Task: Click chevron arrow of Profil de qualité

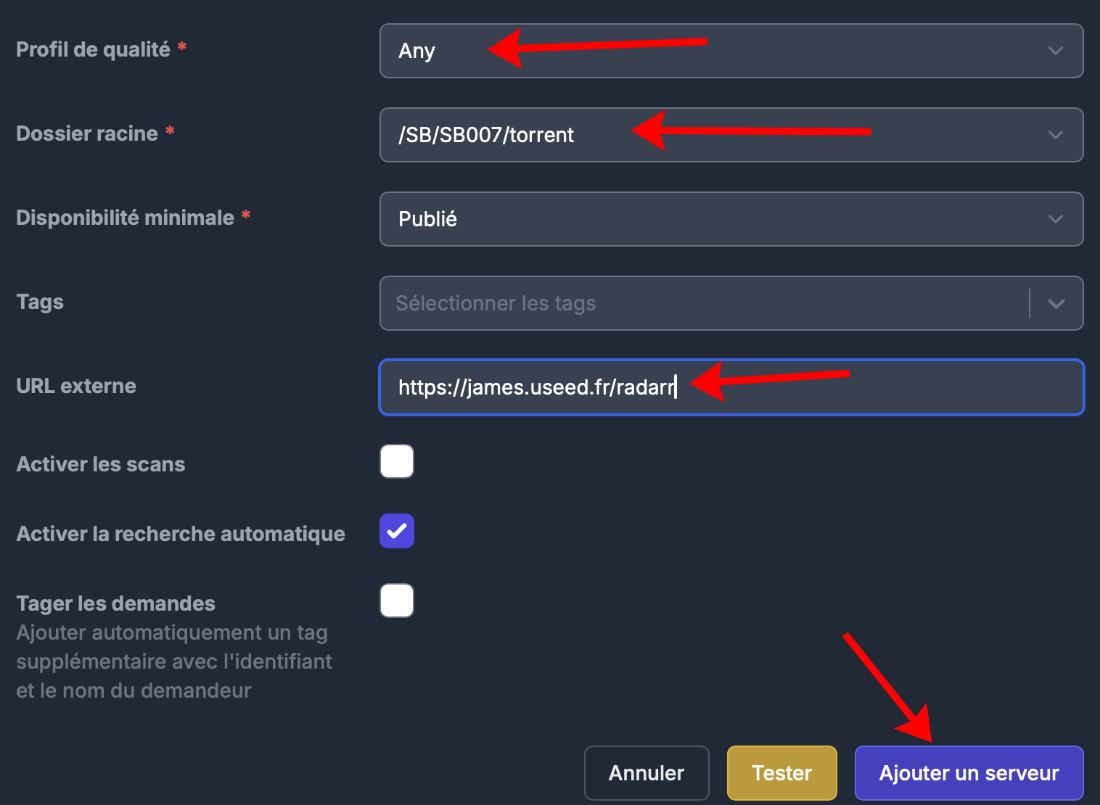Action: [x=1055, y=51]
